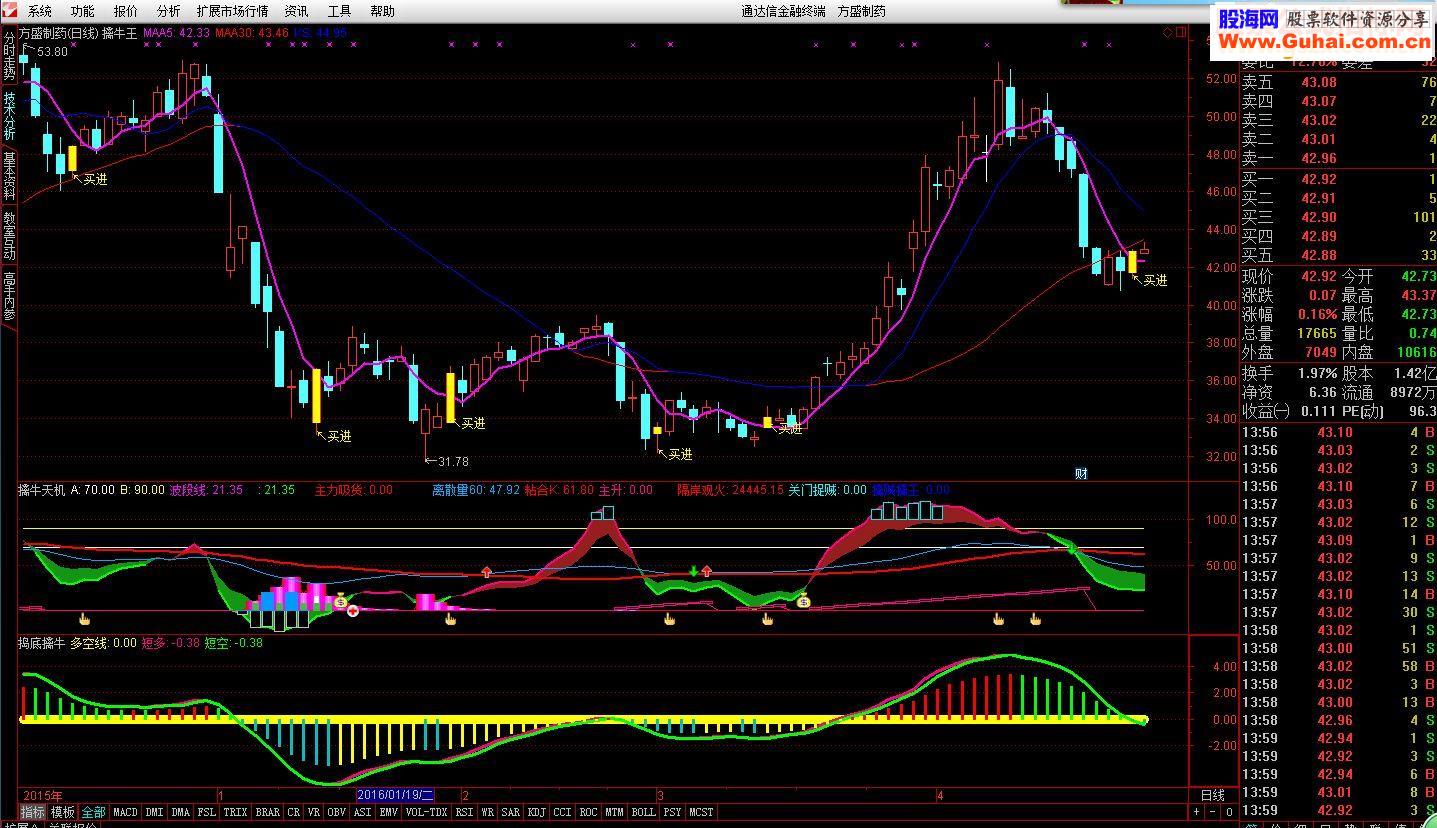Click the red cross circle marker
The width and height of the screenshot is (1437, 828).
tap(353, 610)
